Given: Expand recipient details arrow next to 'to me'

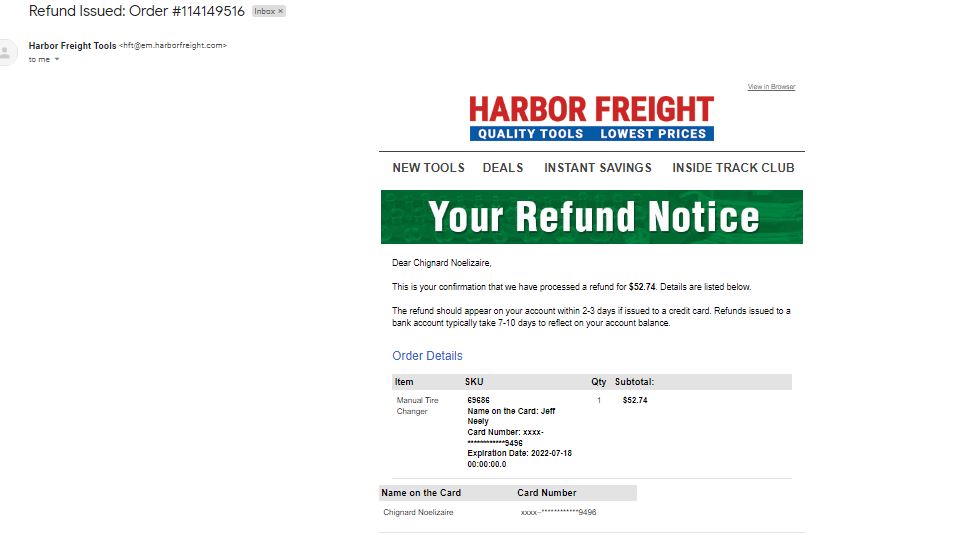Looking at the screenshot, I should click(57, 60).
